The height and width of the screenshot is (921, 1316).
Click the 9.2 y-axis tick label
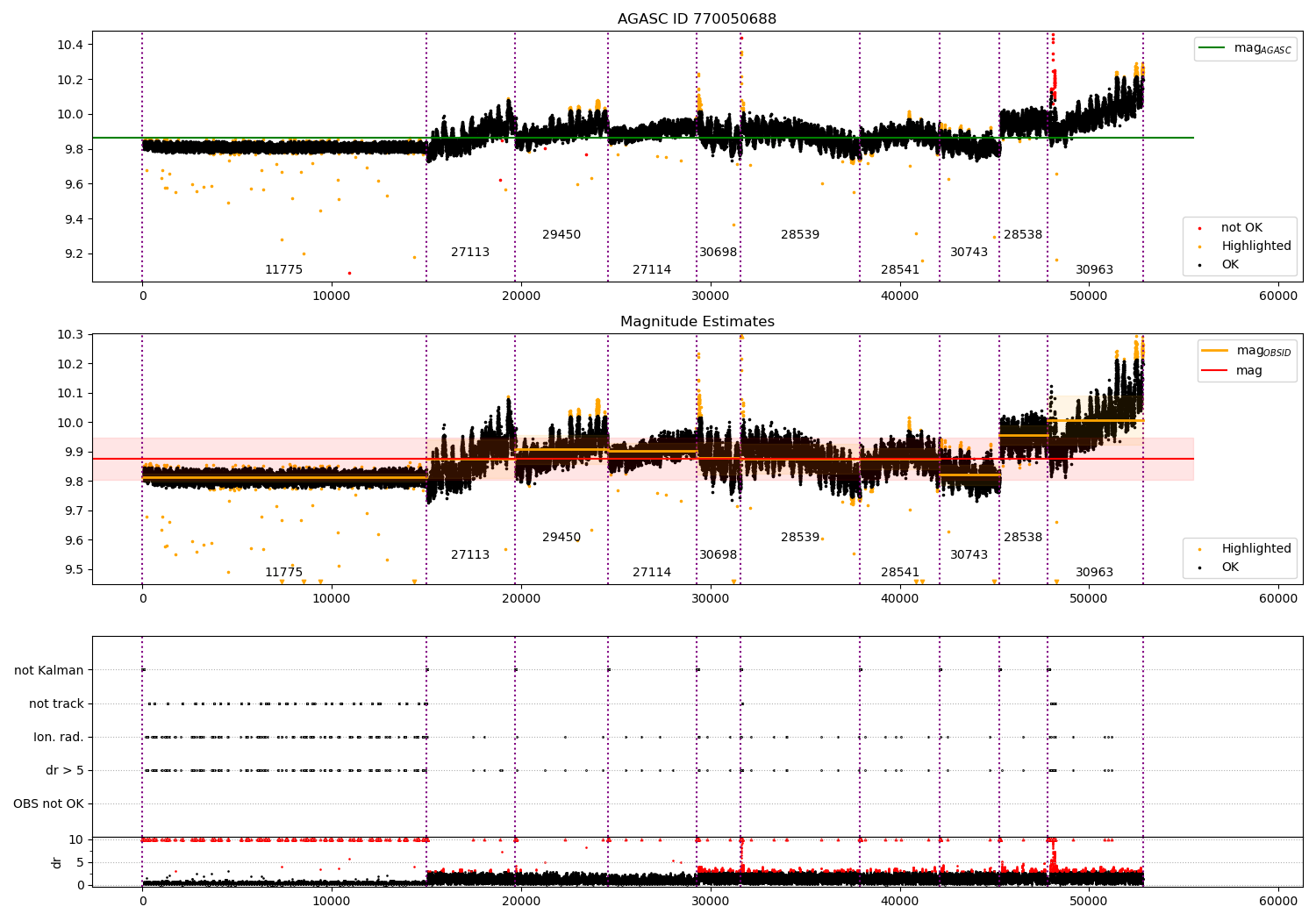coord(74,254)
